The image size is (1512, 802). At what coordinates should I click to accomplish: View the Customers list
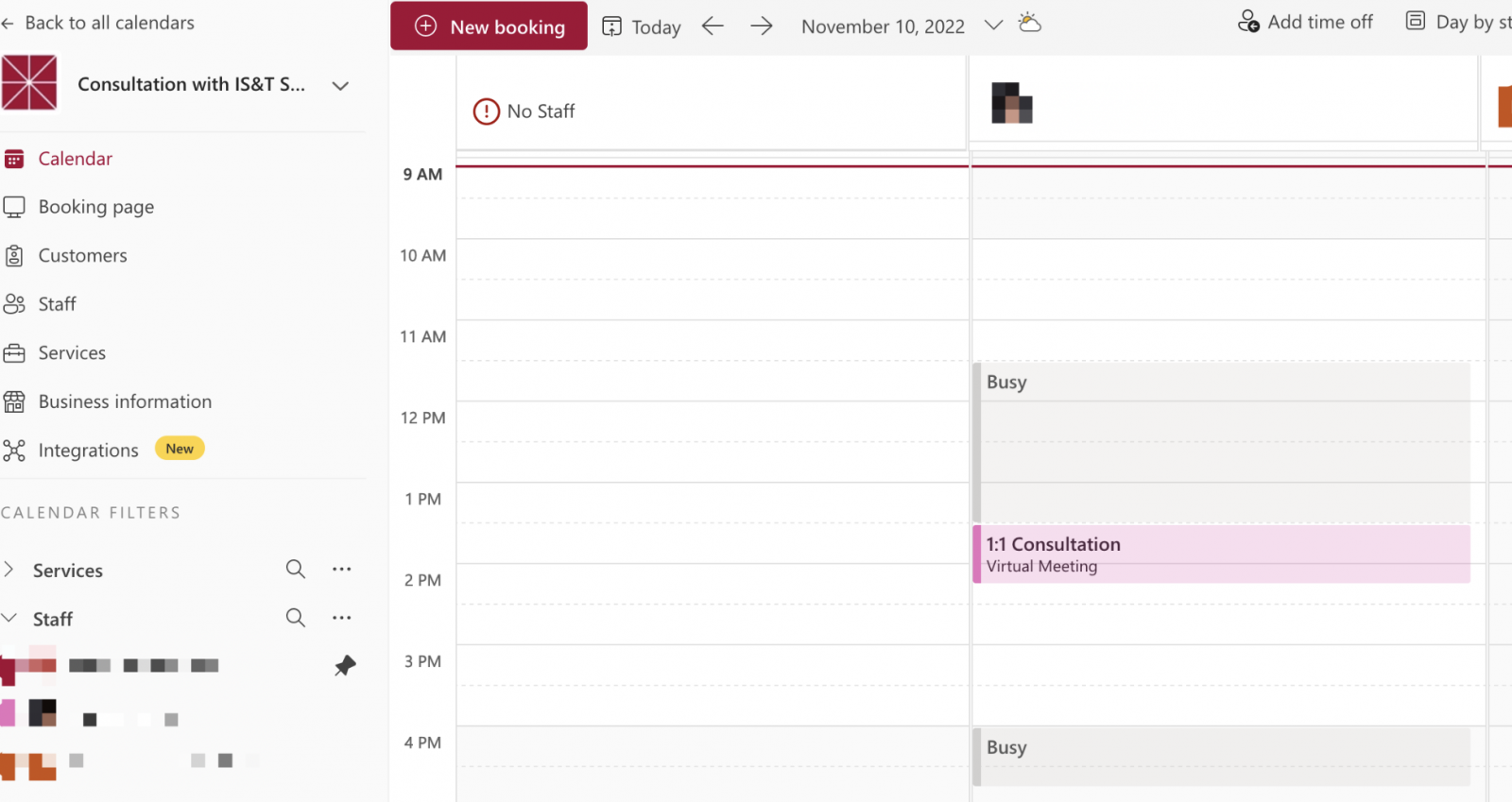tap(82, 255)
